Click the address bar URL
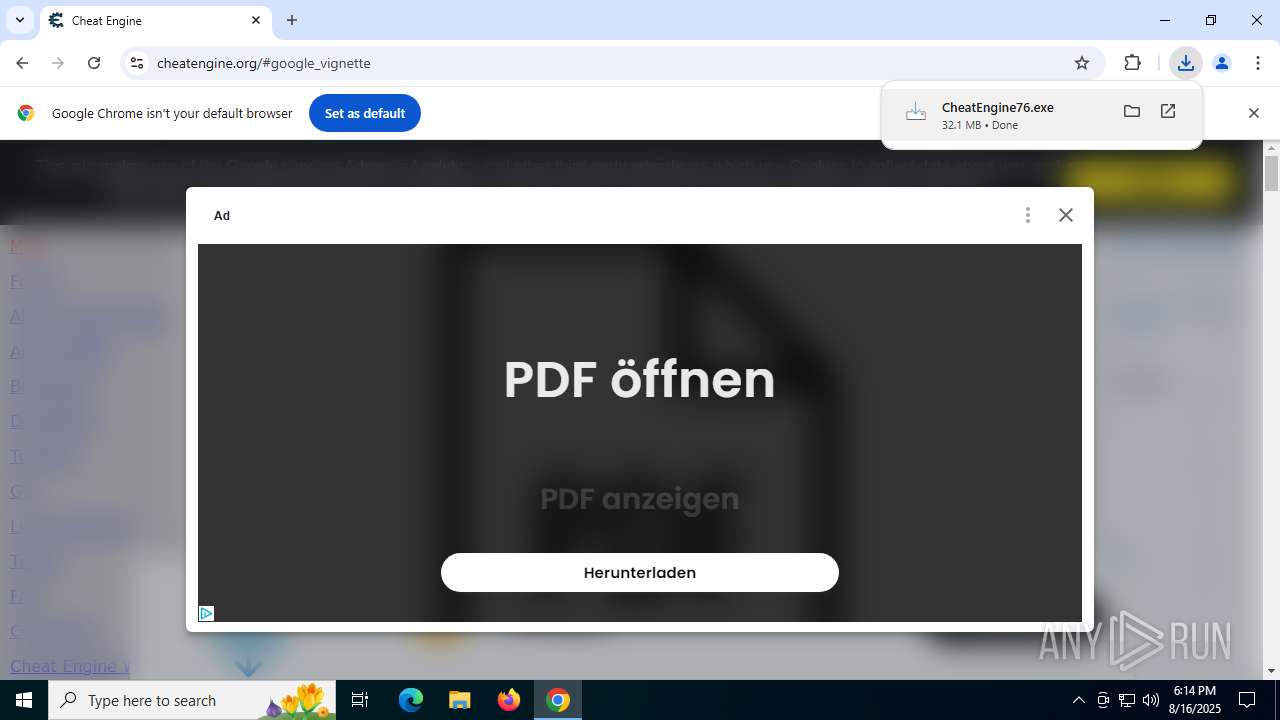The height and width of the screenshot is (720, 1280). pos(264,63)
